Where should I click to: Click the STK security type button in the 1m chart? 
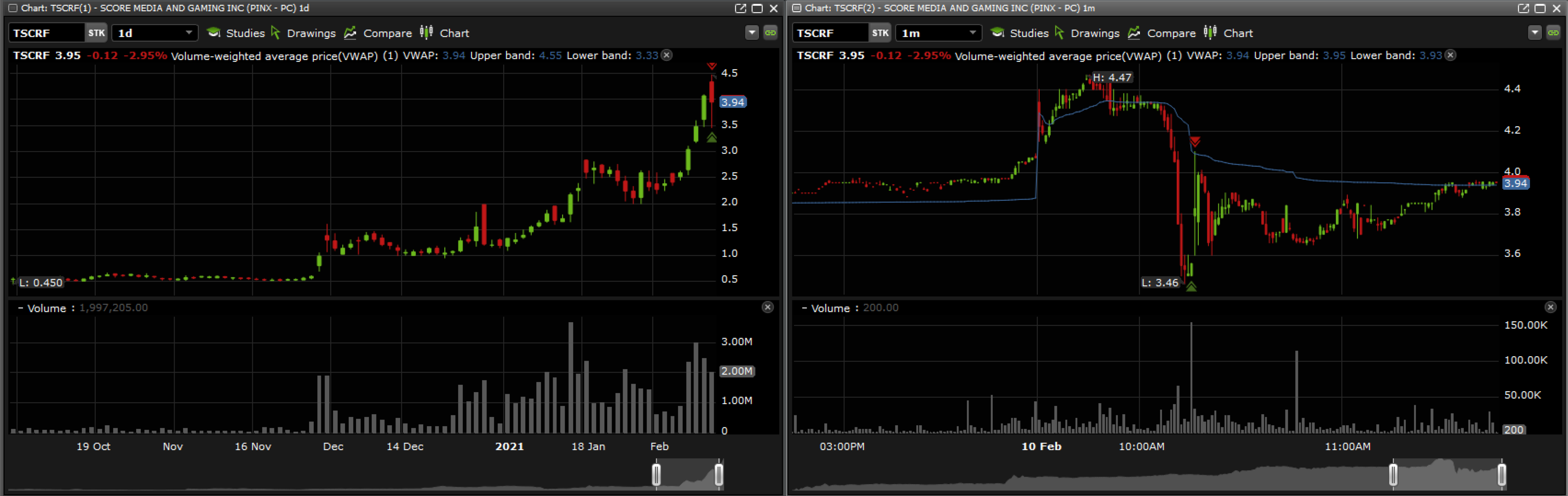point(879,33)
